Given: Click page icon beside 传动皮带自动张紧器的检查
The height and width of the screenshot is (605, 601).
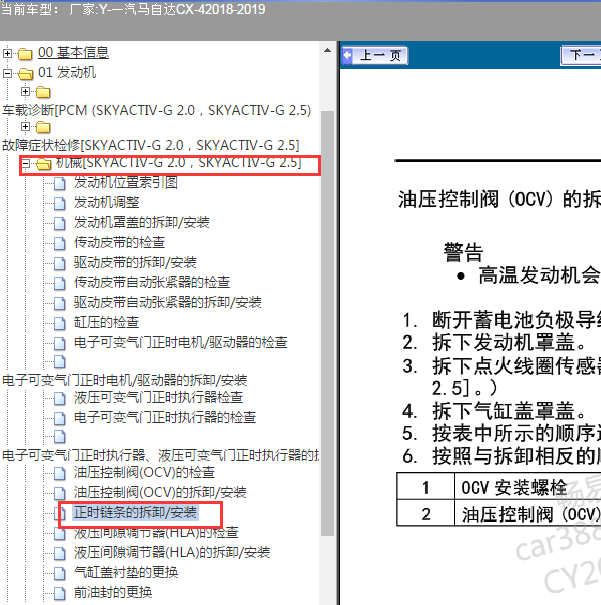Looking at the screenshot, I should point(59,284).
